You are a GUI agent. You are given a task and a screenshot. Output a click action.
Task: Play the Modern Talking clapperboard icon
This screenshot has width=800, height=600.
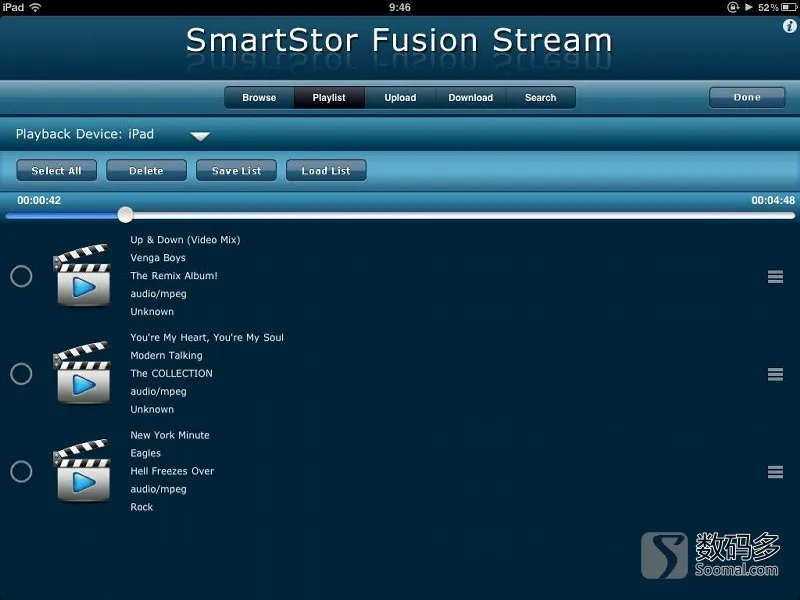(x=82, y=373)
